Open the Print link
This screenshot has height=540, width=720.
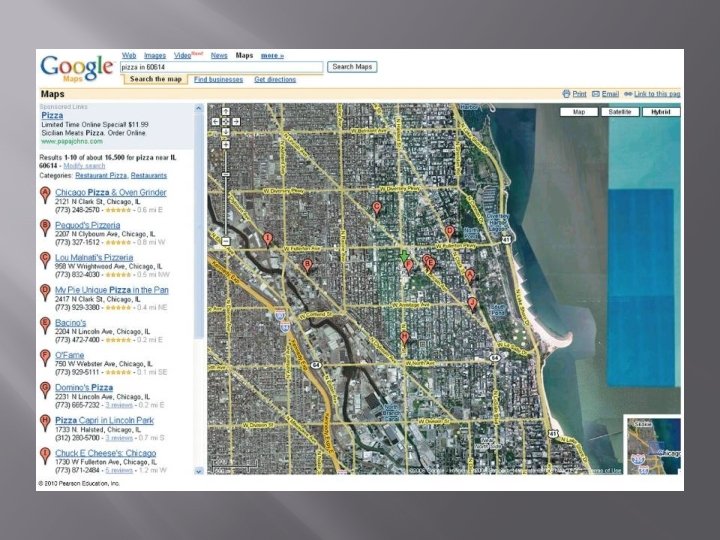point(579,94)
